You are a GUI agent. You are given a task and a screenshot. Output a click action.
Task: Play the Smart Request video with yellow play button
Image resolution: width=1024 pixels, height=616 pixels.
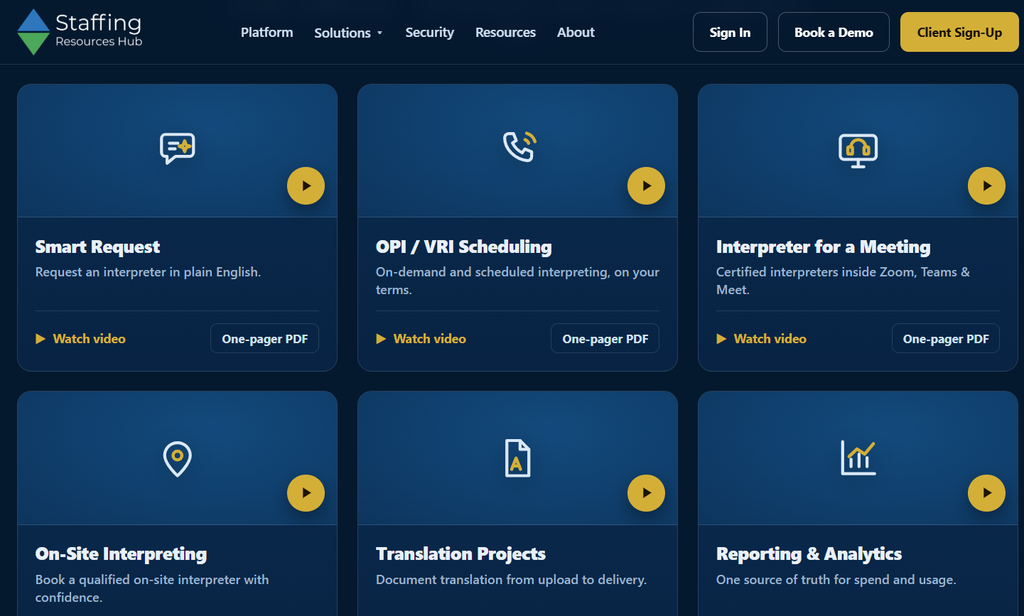tap(306, 186)
